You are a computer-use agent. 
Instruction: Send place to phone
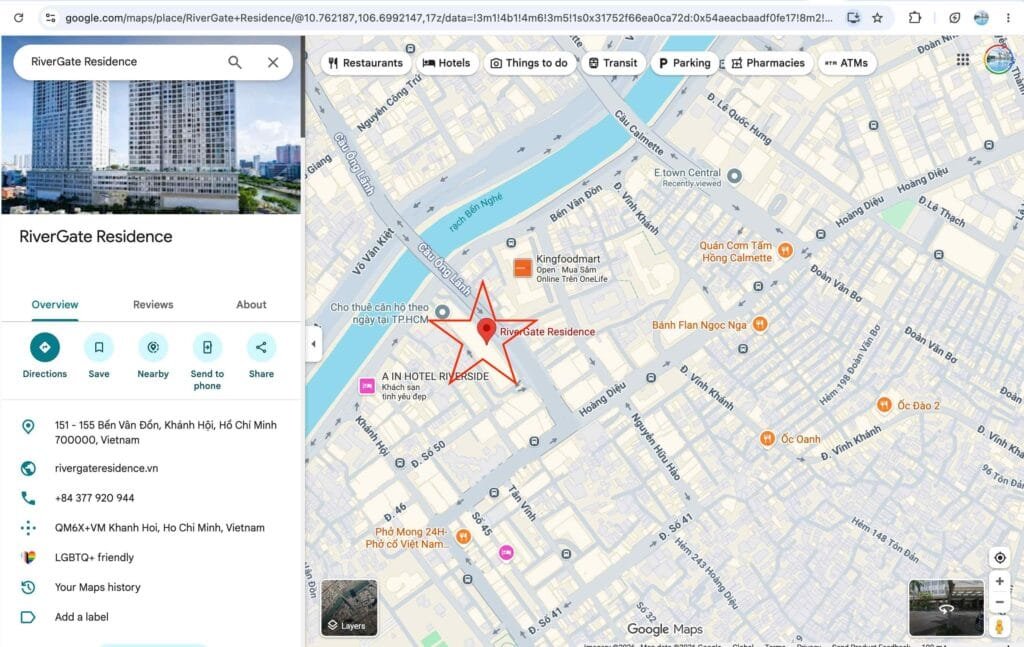click(x=207, y=361)
